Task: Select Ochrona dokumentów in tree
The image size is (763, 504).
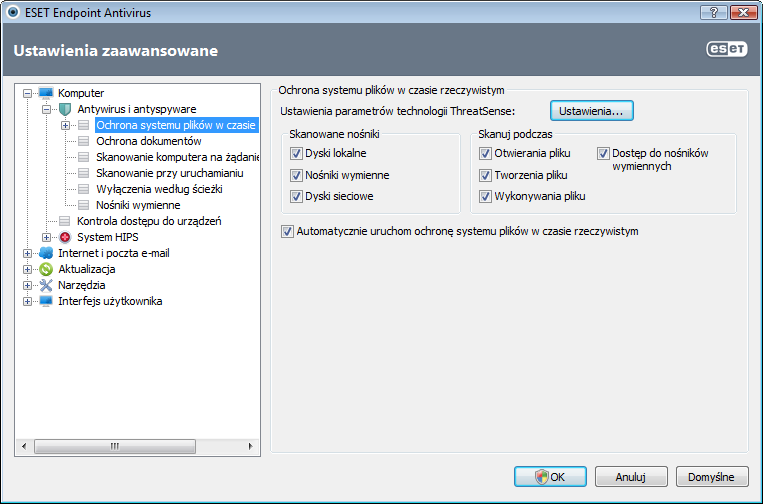Action: 149,141
